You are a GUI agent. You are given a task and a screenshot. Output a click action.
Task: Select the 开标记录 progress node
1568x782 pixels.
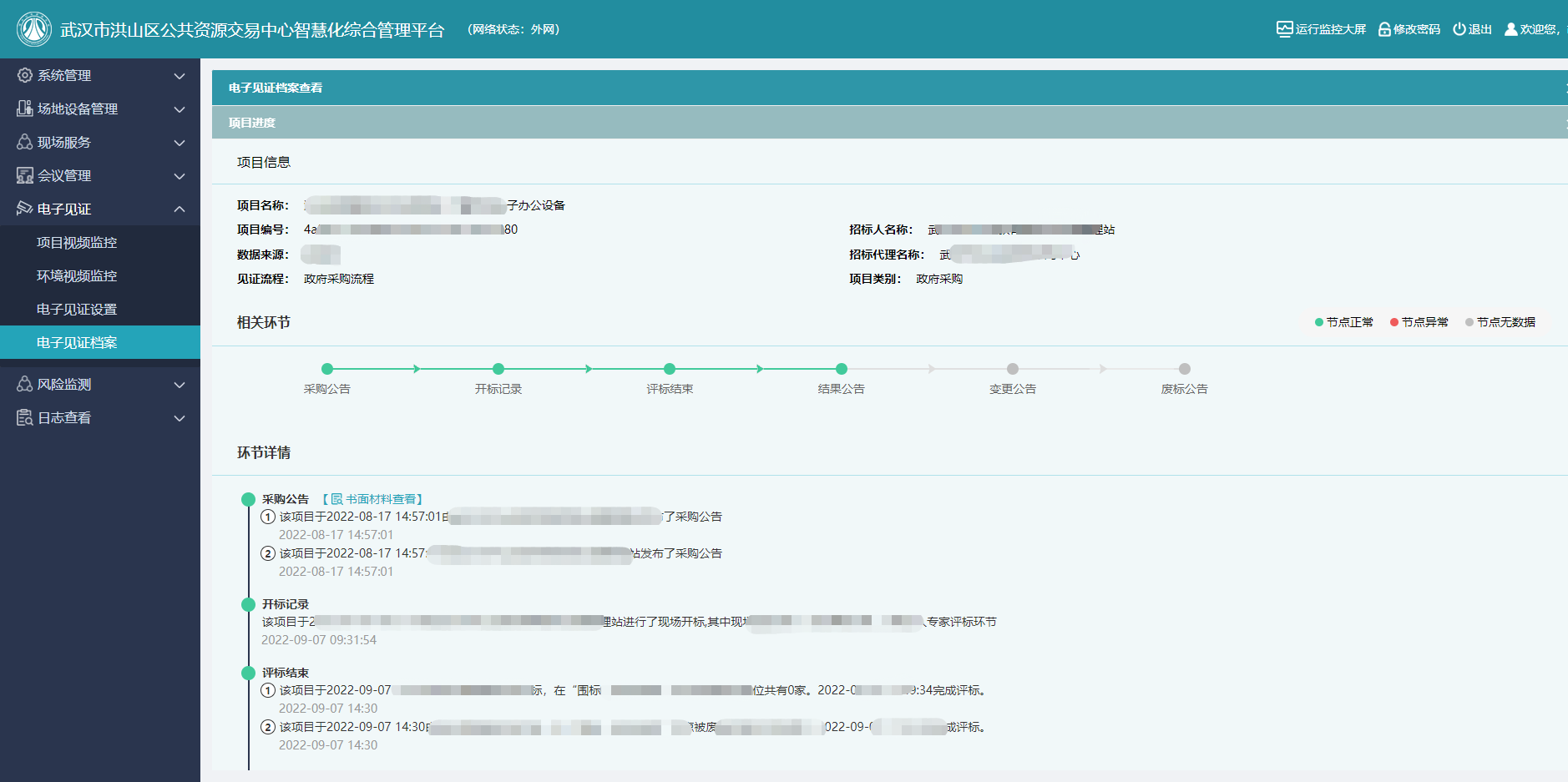(498, 369)
